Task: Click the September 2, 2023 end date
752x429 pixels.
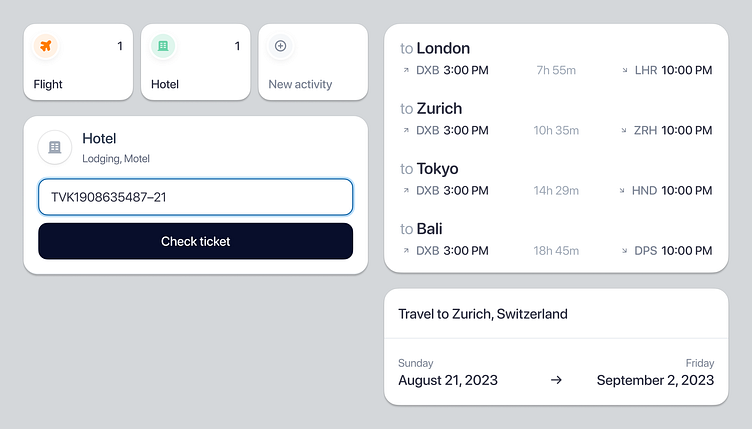Action: (655, 380)
